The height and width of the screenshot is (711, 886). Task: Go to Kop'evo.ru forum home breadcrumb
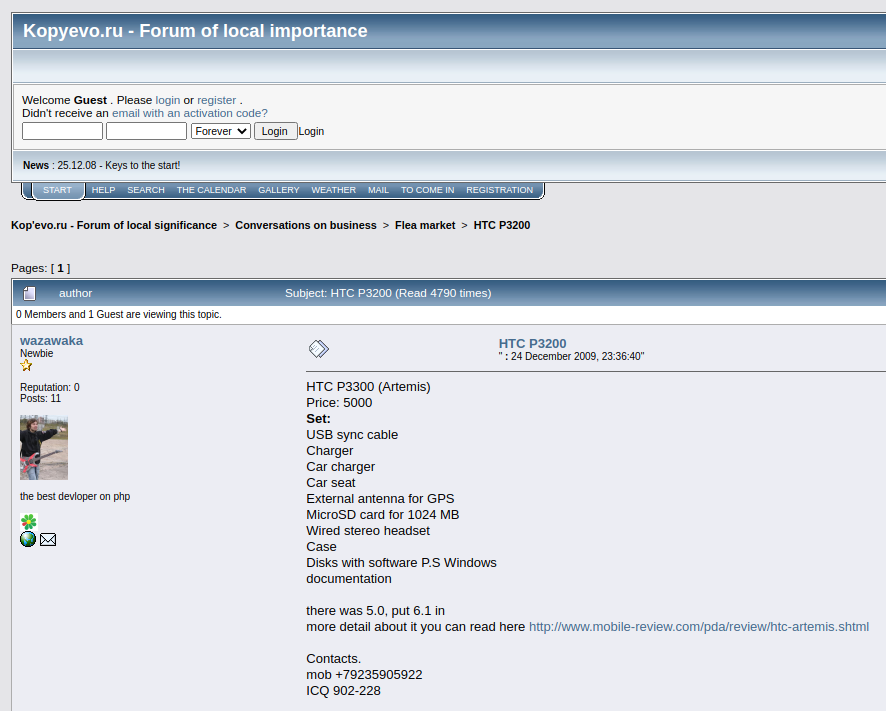114,225
